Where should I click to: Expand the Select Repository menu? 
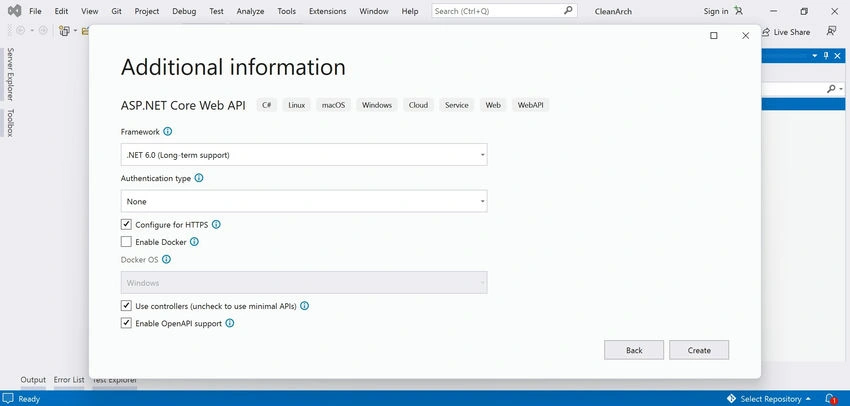click(775, 399)
